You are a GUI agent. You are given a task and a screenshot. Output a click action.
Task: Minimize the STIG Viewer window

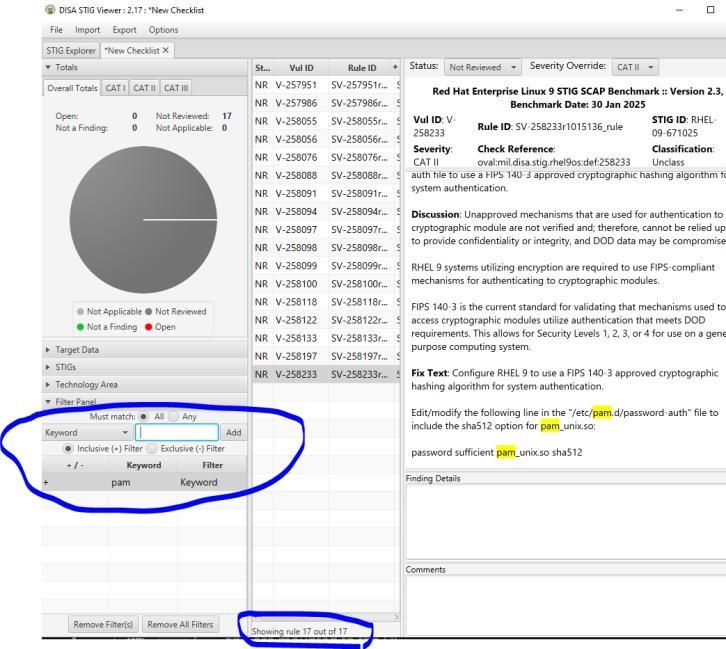[679, 10]
